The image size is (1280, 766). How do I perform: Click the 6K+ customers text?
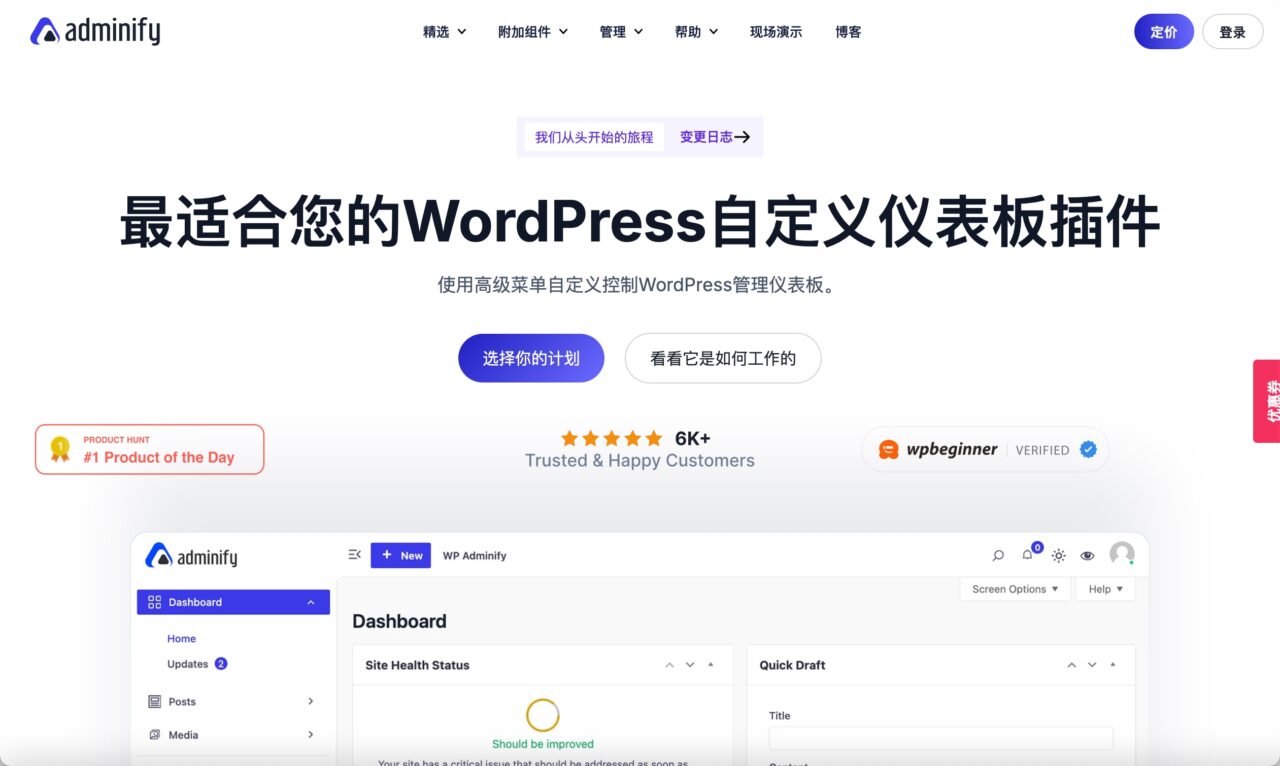[693, 438]
